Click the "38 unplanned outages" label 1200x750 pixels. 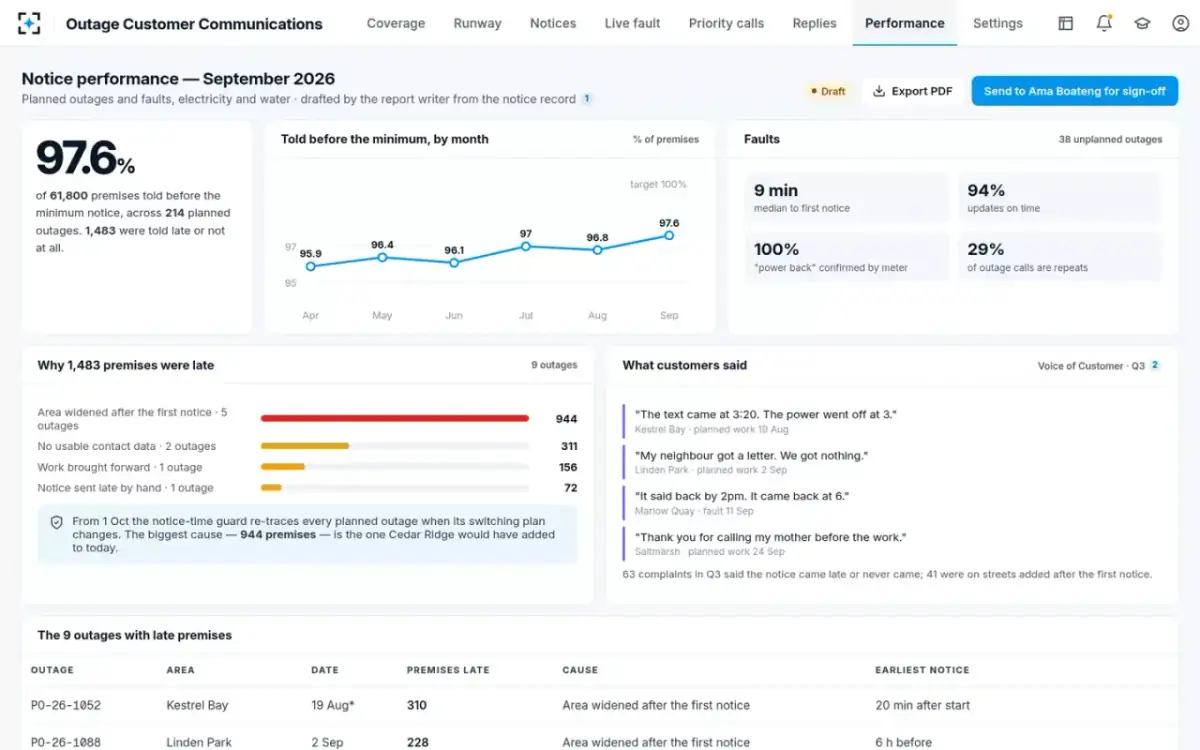(x=1110, y=140)
